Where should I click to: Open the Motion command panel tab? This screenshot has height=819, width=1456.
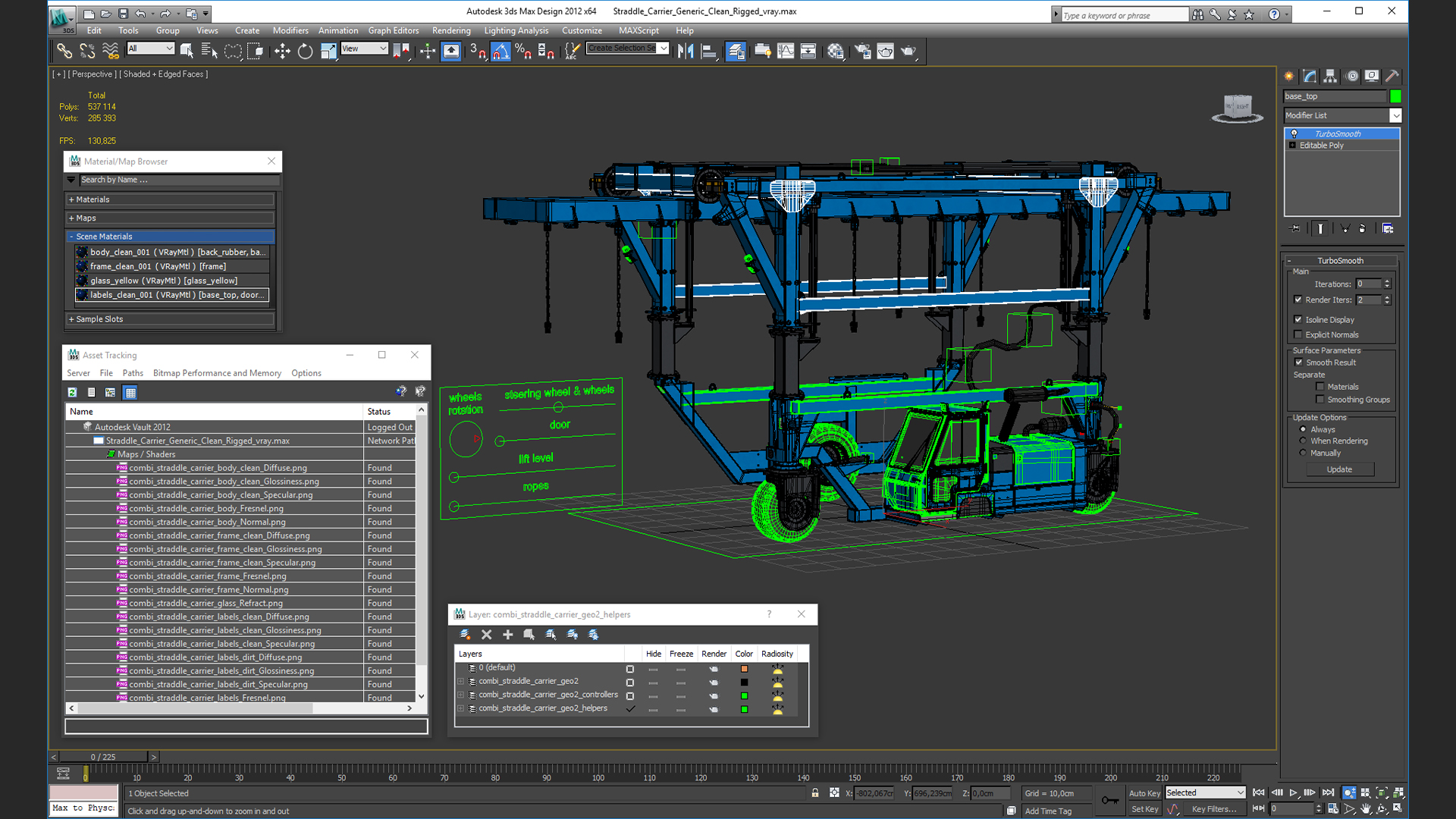click(x=1351, y=76)
